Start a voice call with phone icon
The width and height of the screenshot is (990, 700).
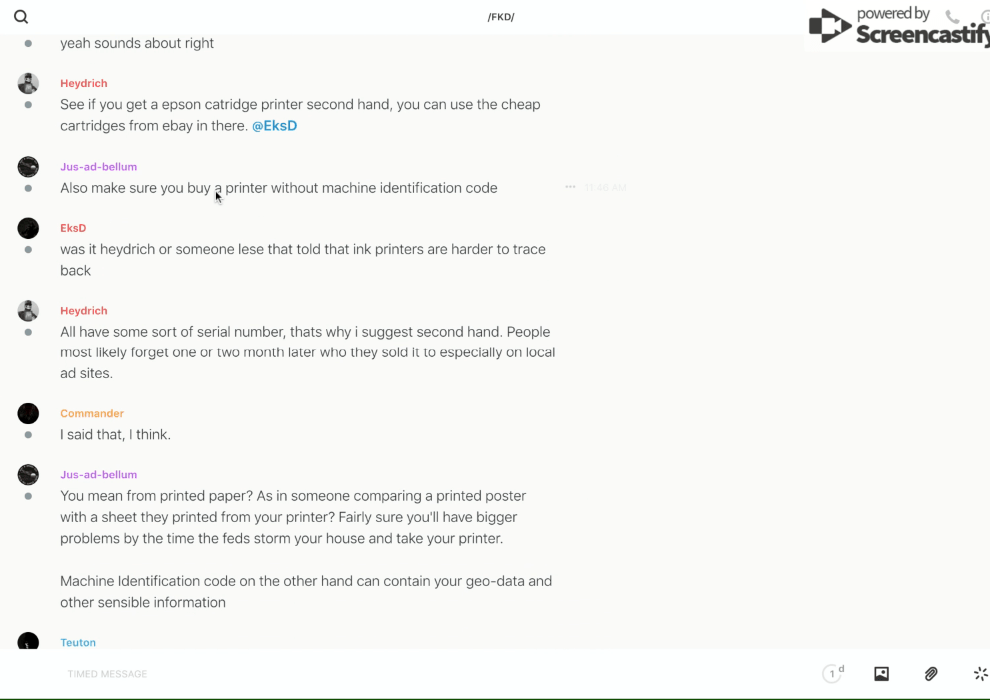coord(952,17)
